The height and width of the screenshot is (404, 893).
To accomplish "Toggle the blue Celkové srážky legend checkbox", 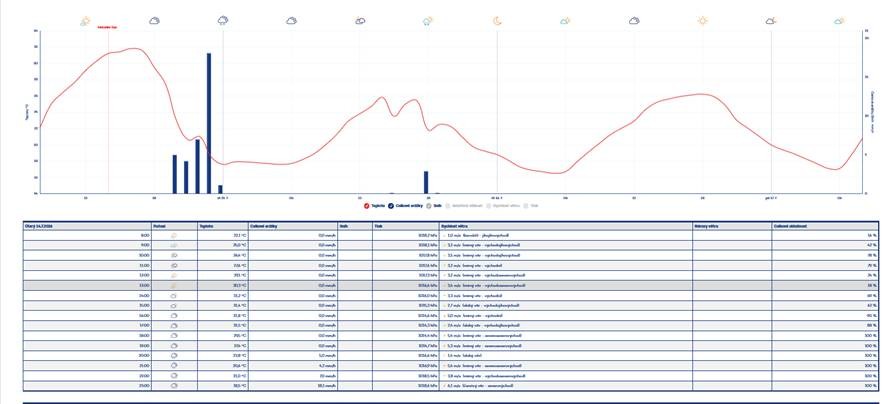I will coord(391,206).
